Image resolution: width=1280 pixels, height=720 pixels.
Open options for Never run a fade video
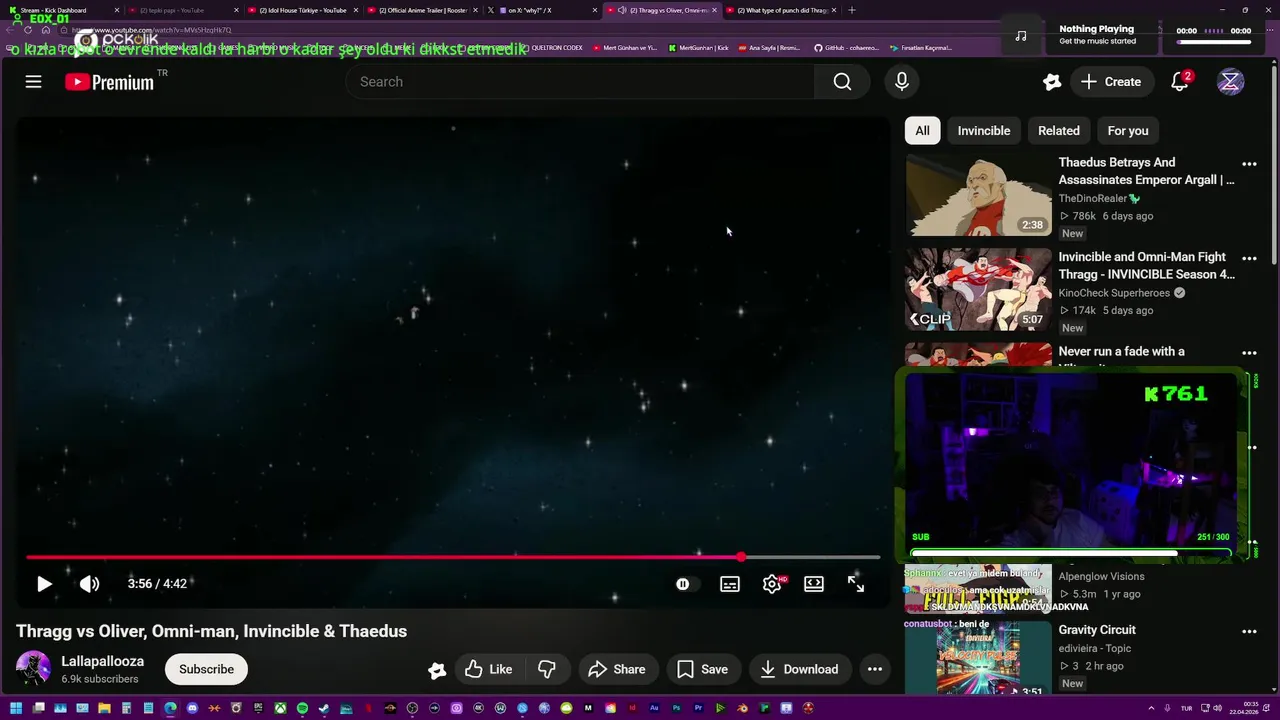1249,353
